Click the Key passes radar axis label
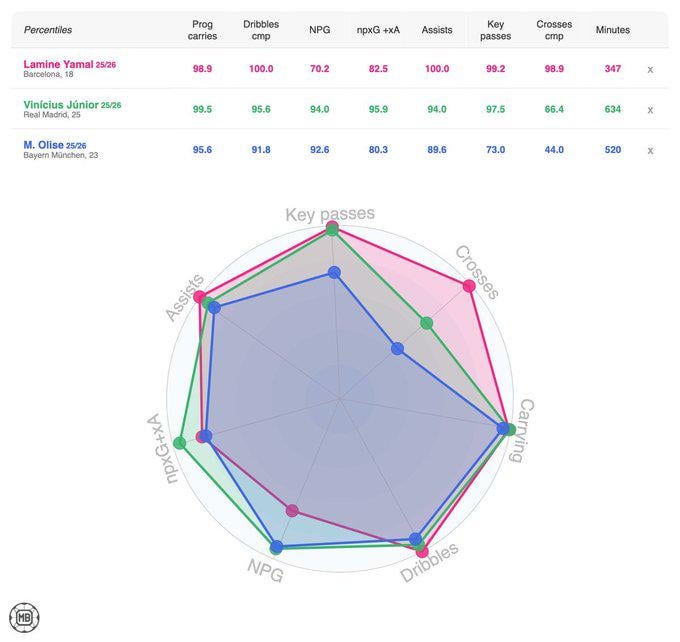 (x=330, y=214)
